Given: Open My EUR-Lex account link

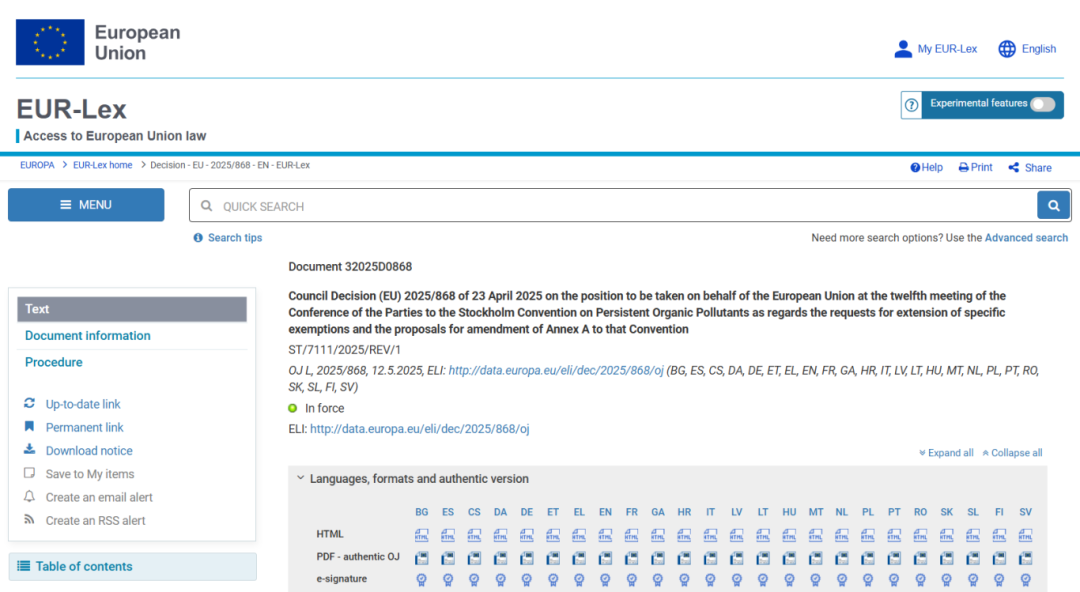Looking at the screenshot, I should [x=935, y=48].
